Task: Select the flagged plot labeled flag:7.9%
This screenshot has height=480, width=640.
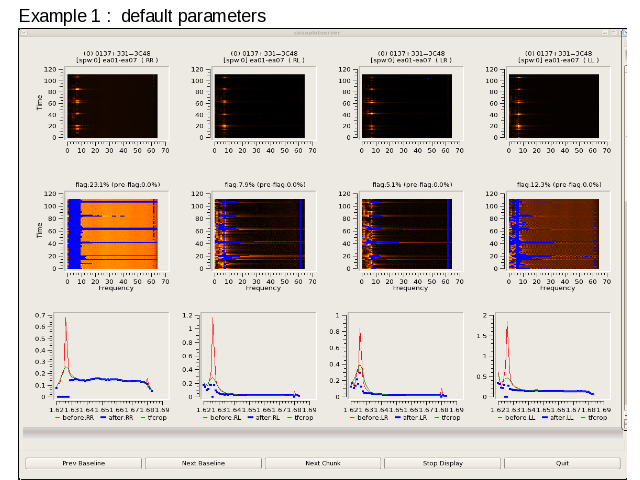Action: (260, 234)
